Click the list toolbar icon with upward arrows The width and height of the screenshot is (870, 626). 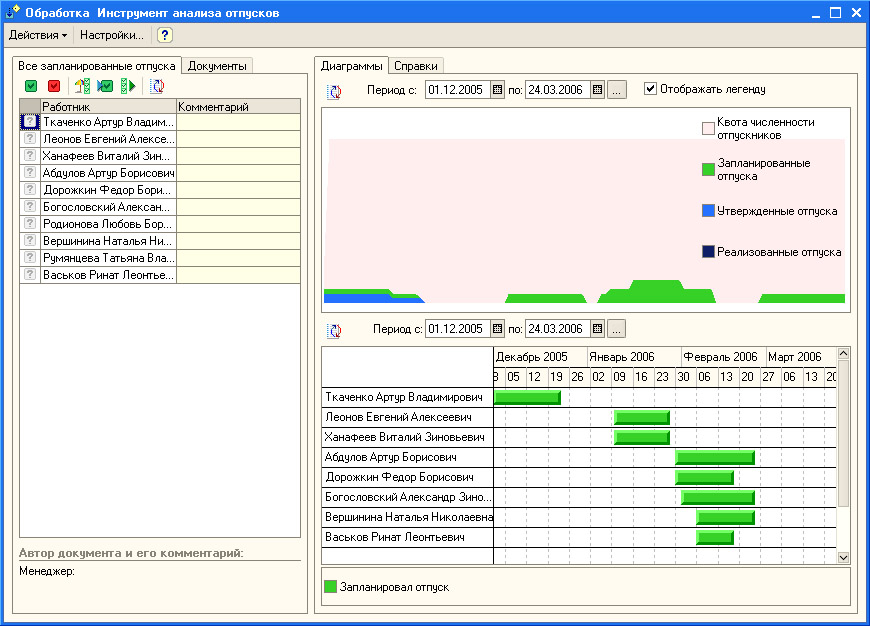pyautogui.click(x=82, y=86)
